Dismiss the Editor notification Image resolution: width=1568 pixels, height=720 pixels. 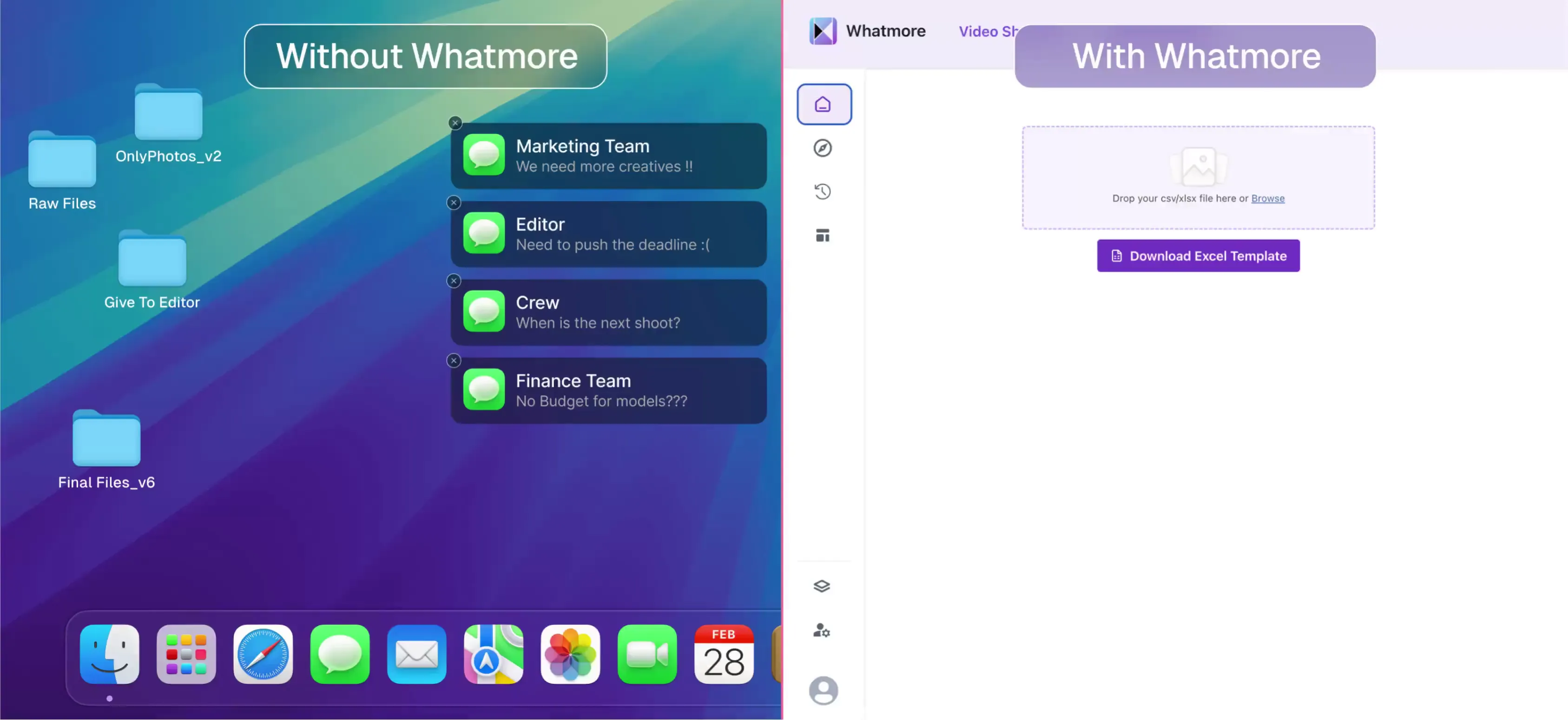pos(454,203)
